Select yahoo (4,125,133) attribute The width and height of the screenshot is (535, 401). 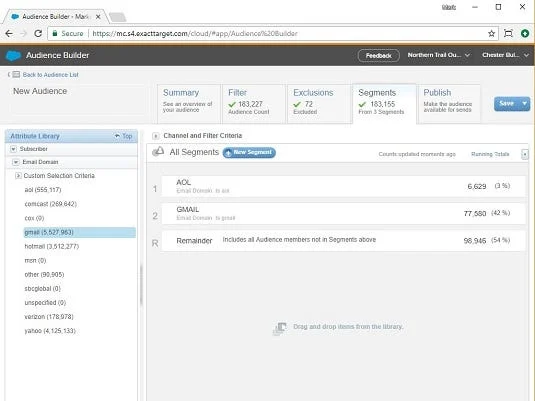point(50,331)
